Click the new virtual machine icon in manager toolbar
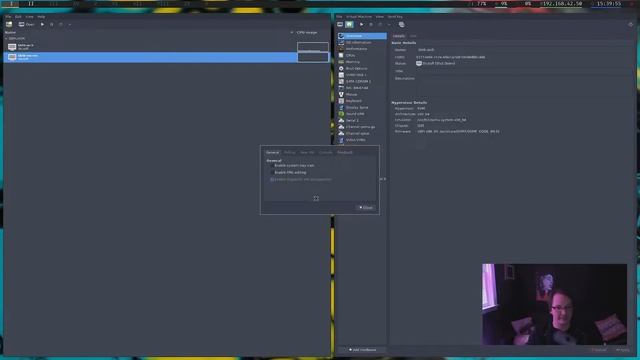 [9, 24]
